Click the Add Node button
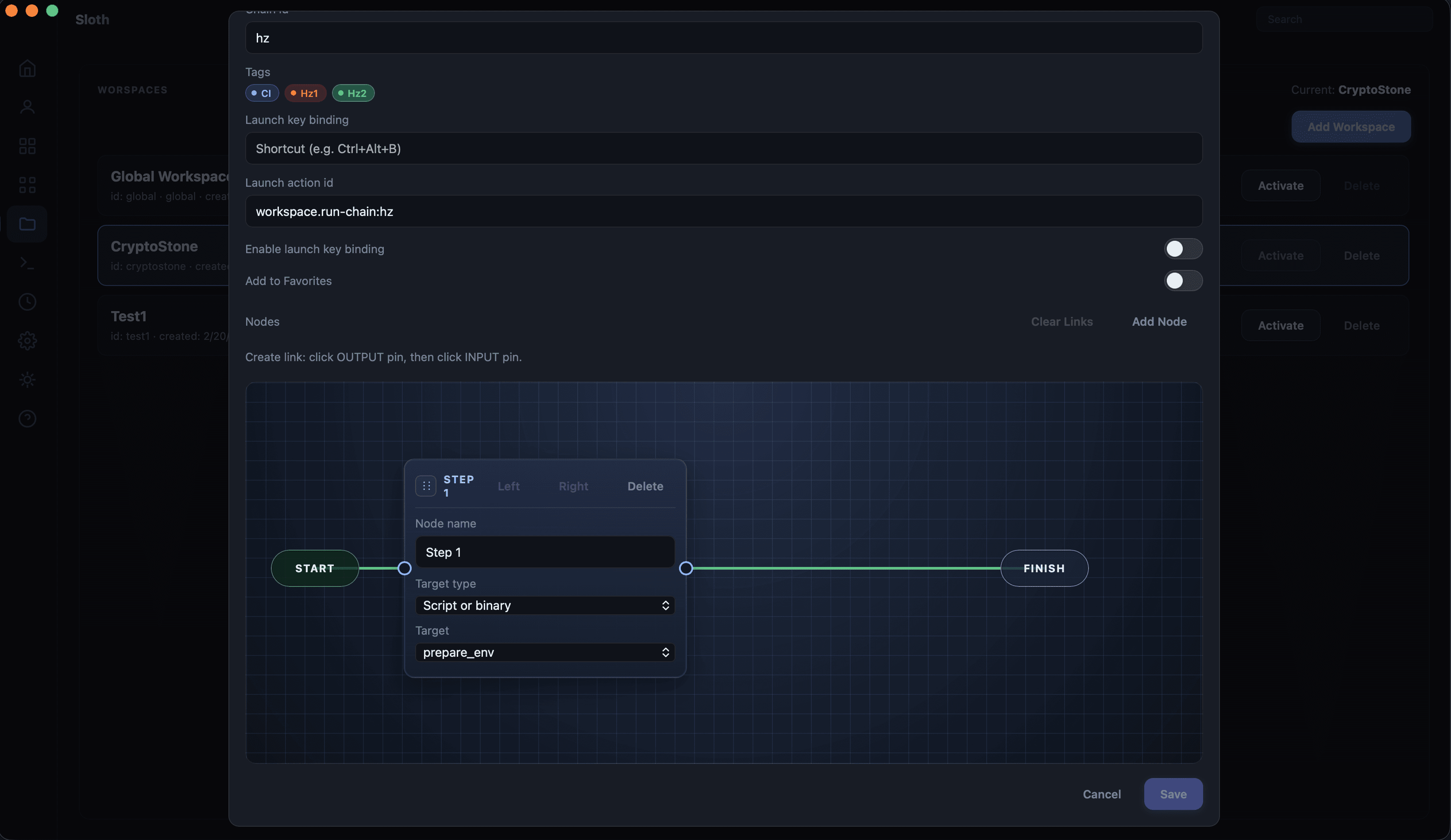Screen dimensions: 1451x840 click(x=1159, y=321)
